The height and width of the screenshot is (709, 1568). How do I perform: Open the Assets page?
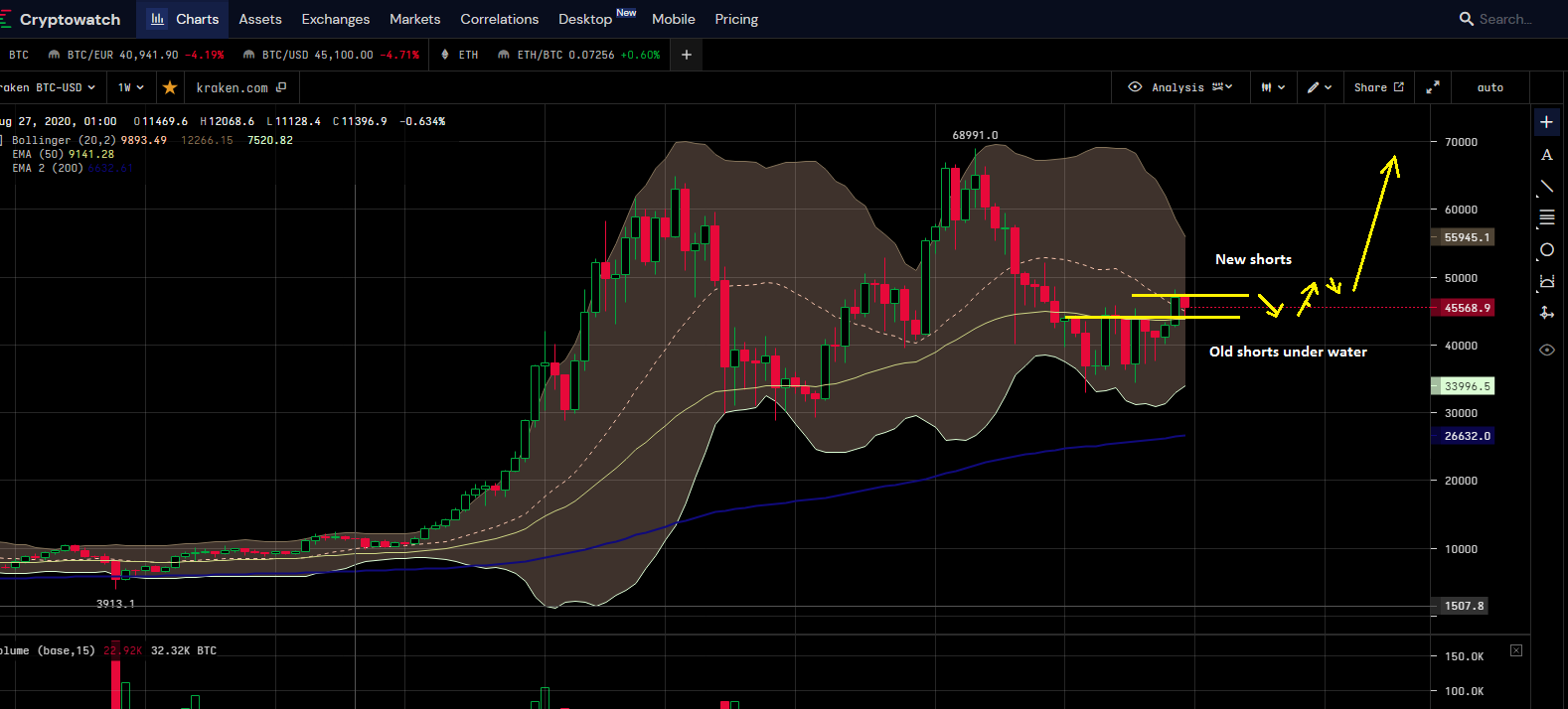[260, 19]
